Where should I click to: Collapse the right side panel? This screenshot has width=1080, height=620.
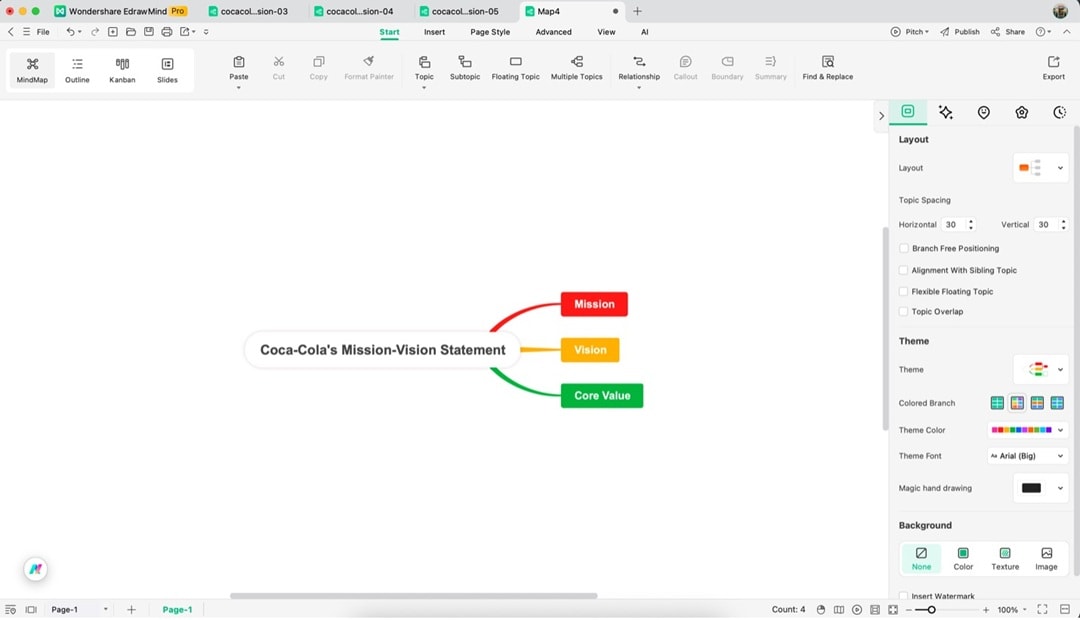point(881,116)
